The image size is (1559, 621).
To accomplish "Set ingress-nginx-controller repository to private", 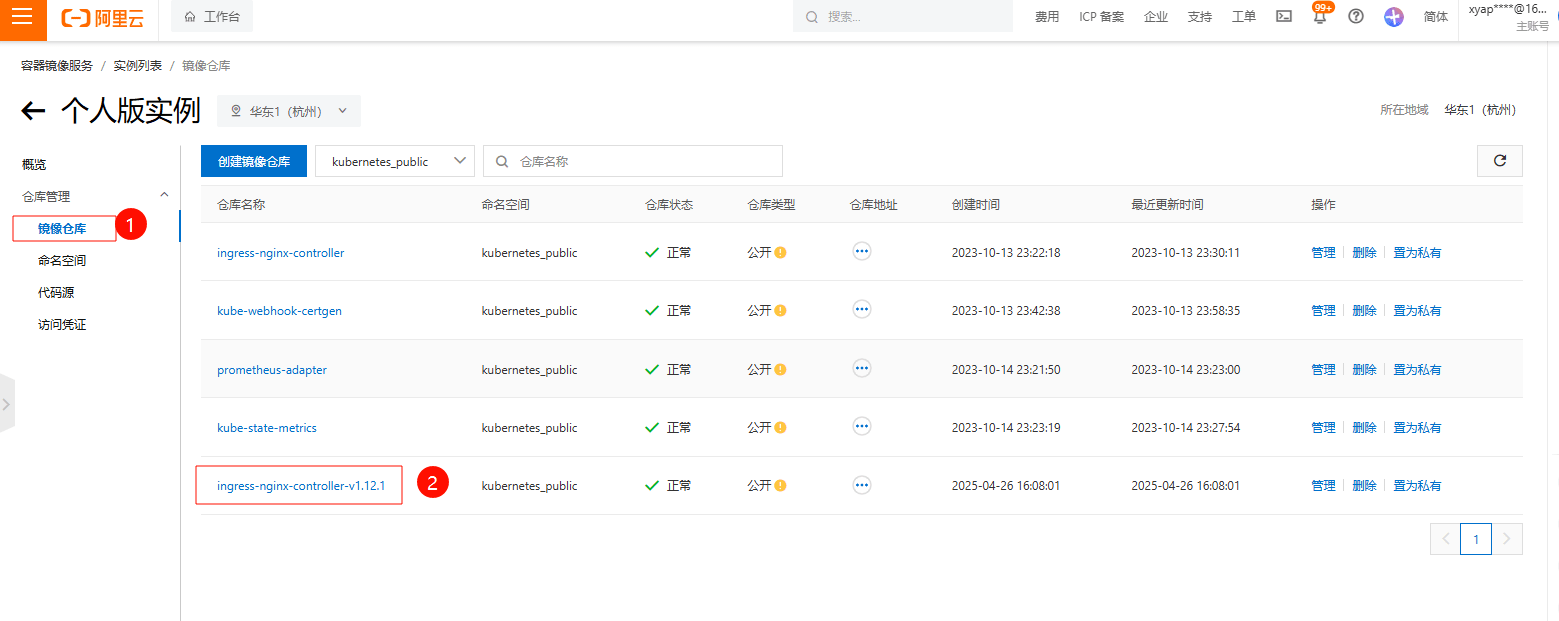I will 1417,253.
